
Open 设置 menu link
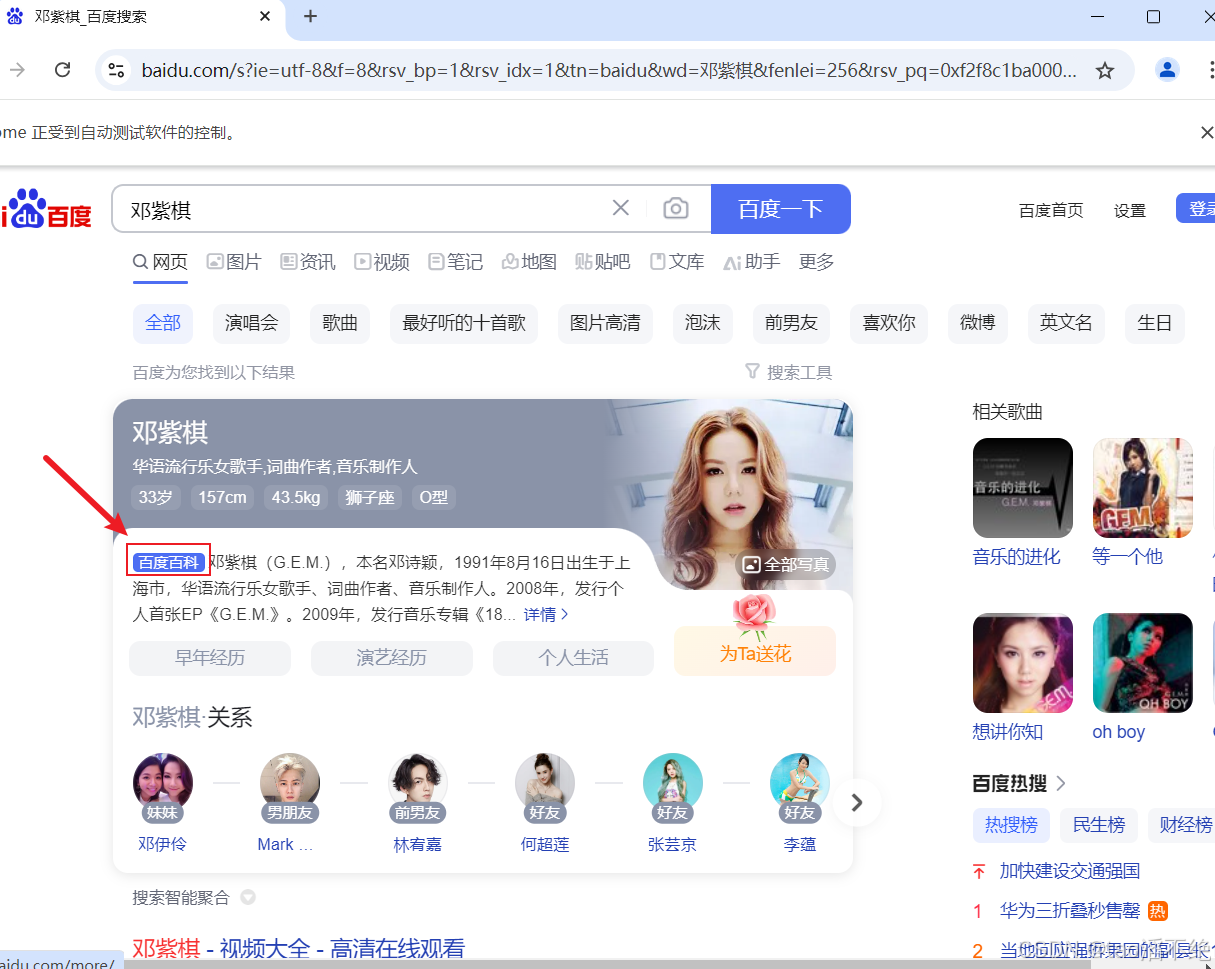[1130, 210]
